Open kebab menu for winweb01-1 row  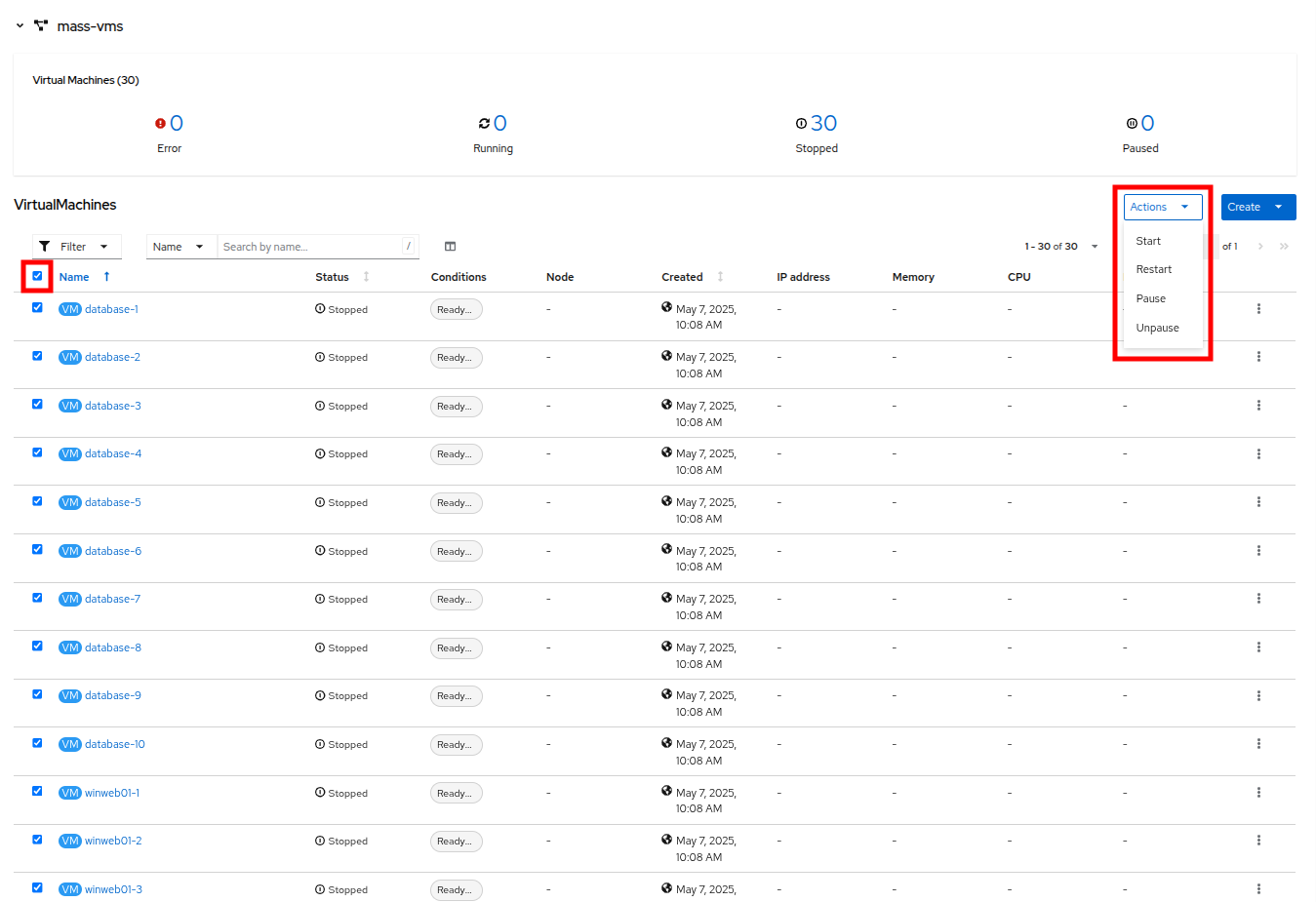(x=1258, y=793)
